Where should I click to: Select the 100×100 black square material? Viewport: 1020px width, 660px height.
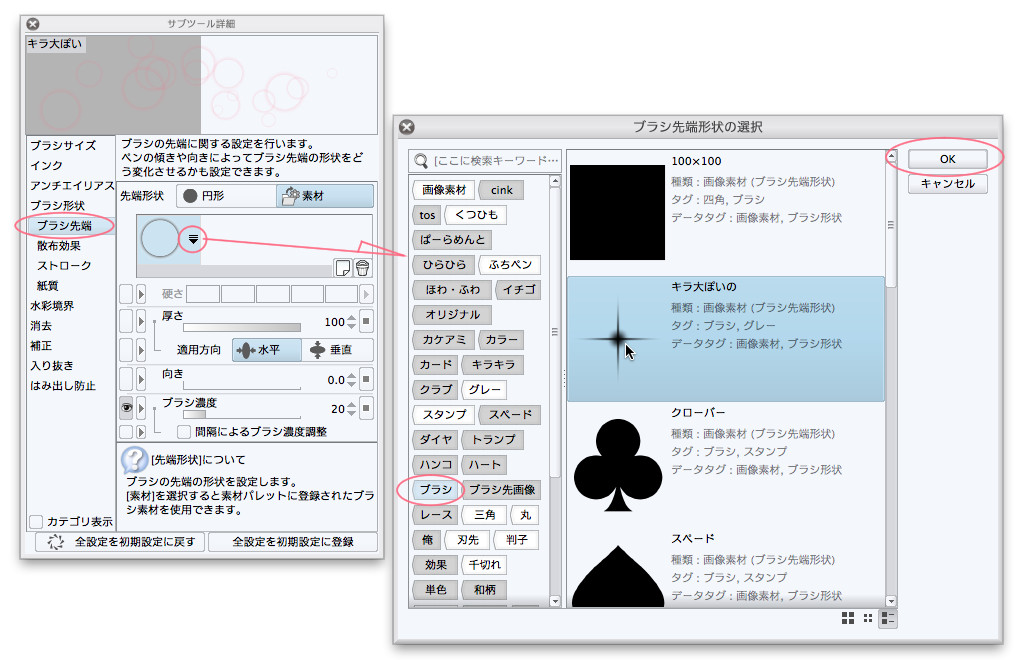[x=725, y=213]
